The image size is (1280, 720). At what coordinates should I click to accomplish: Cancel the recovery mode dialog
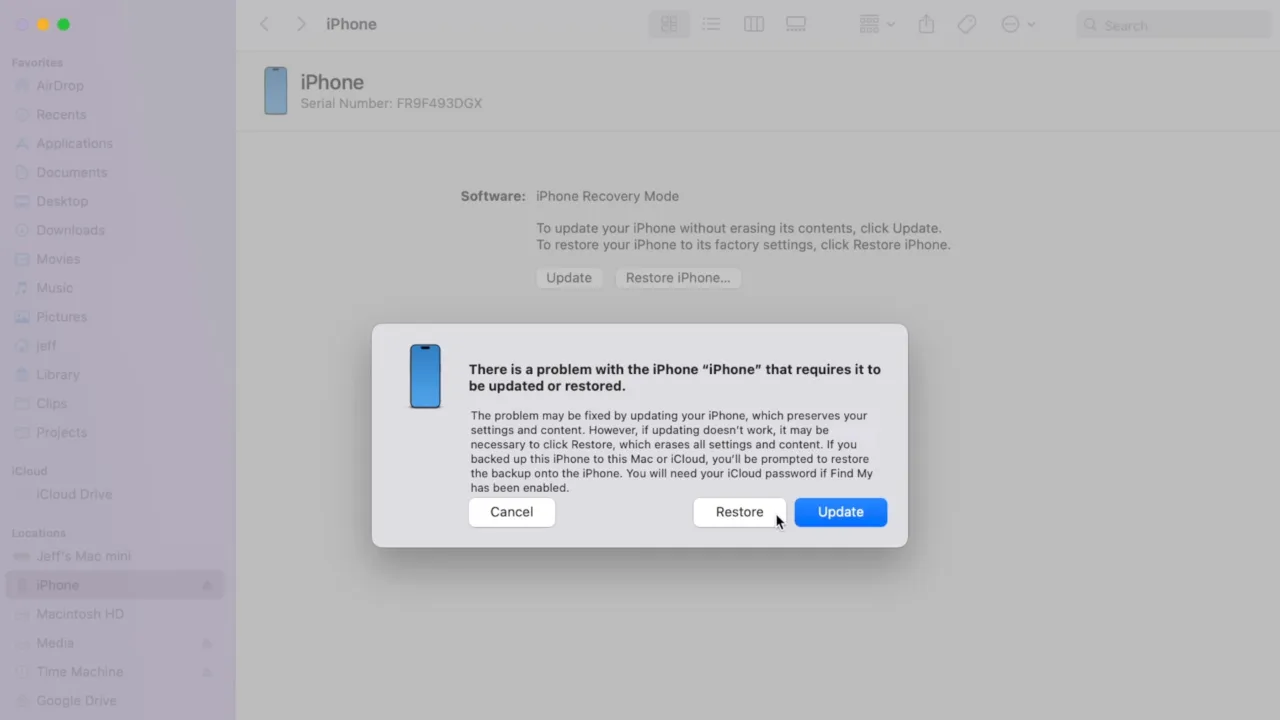(x=511, y=511)
